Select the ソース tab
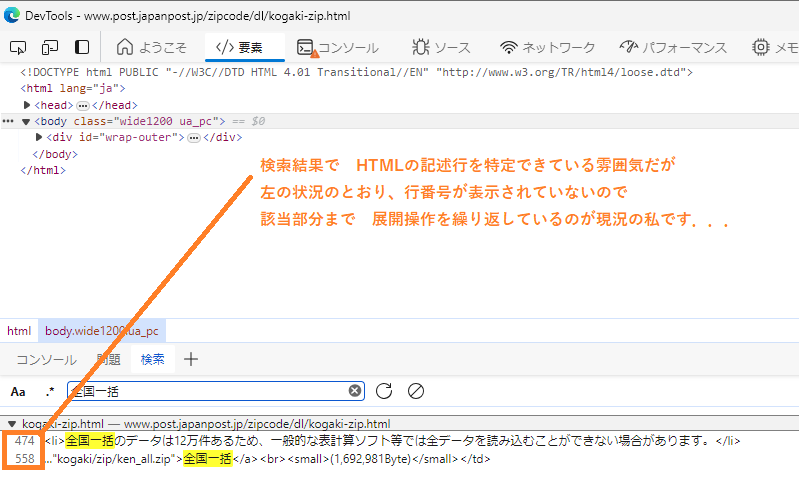Screen dimensions: 799x491 tap(440, 47)
